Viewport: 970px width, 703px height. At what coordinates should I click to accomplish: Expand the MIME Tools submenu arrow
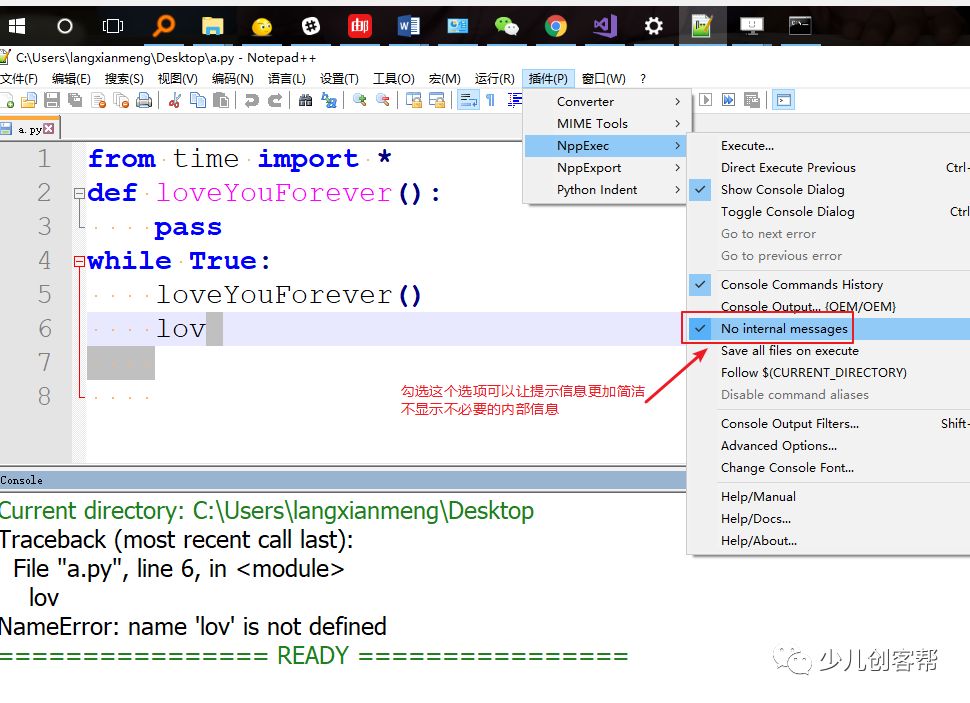tap(677, 124)
